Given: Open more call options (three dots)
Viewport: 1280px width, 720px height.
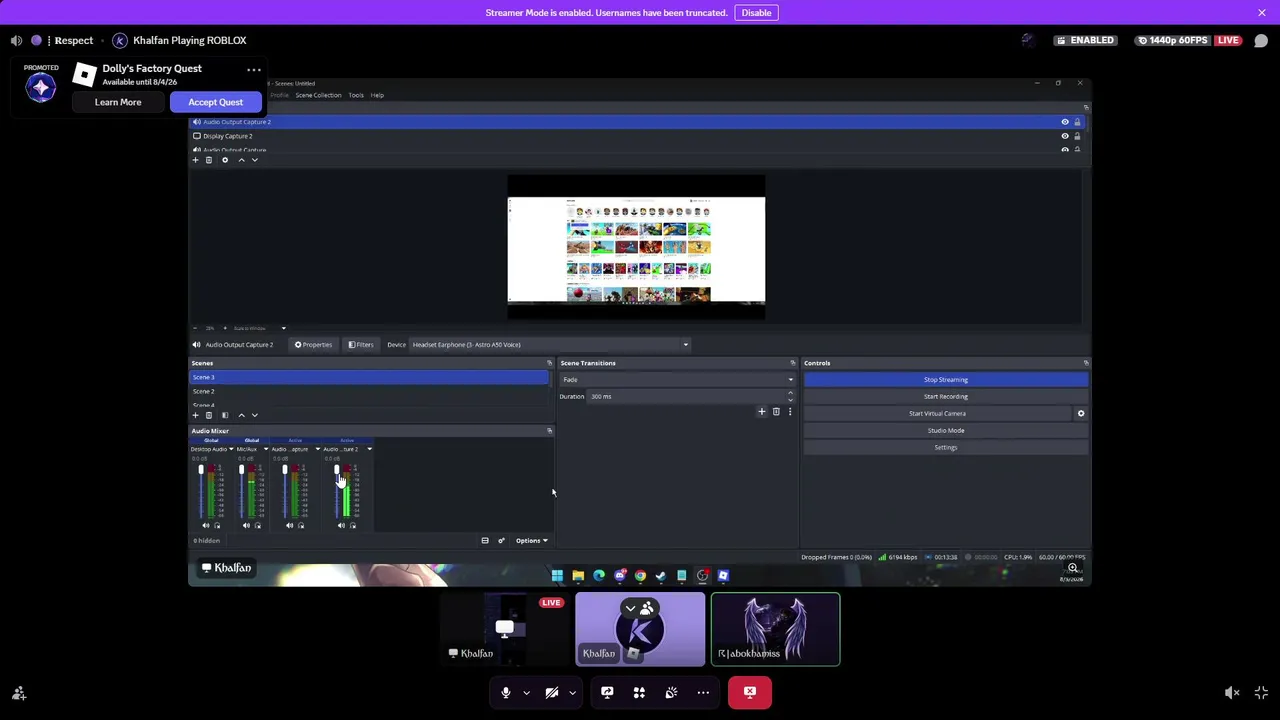Looking at the screenshot, I should click(x=703, y=692).
